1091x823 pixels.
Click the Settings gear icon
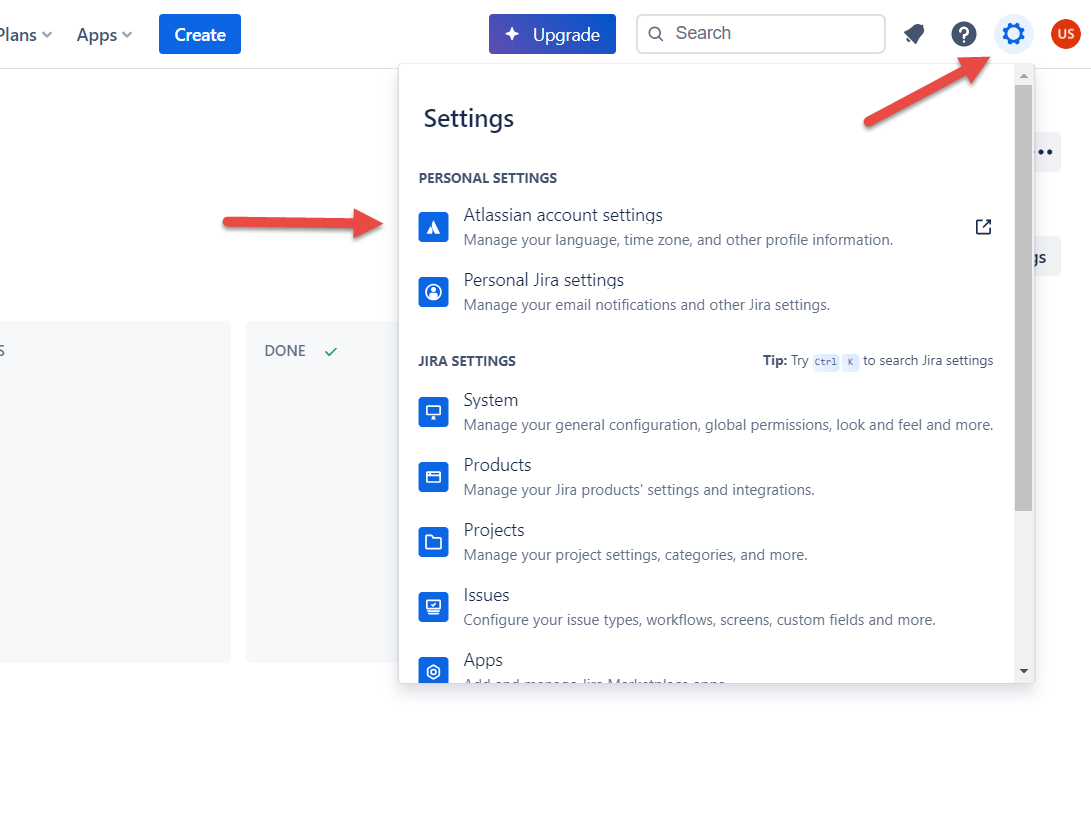[x=1013, y=33]
